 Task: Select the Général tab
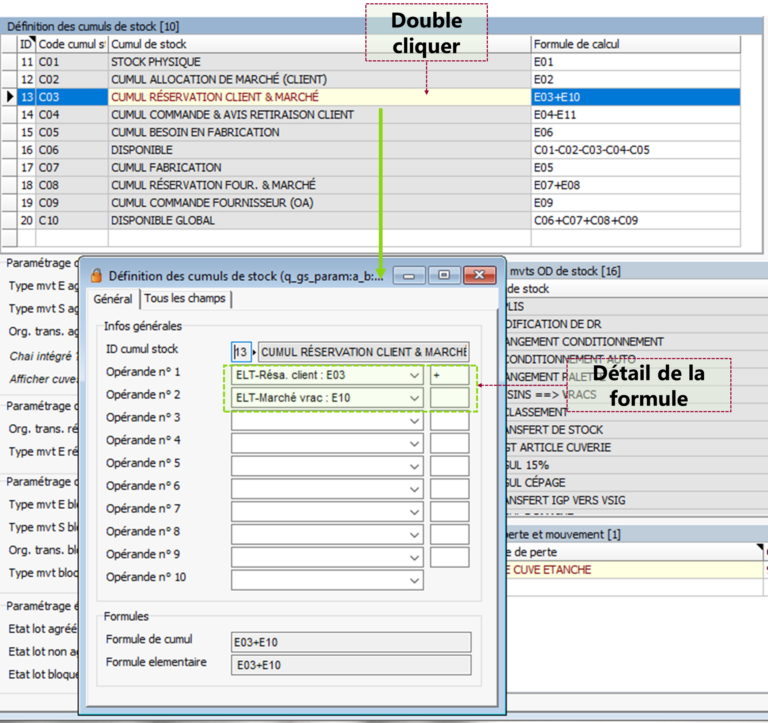point(113,299)
